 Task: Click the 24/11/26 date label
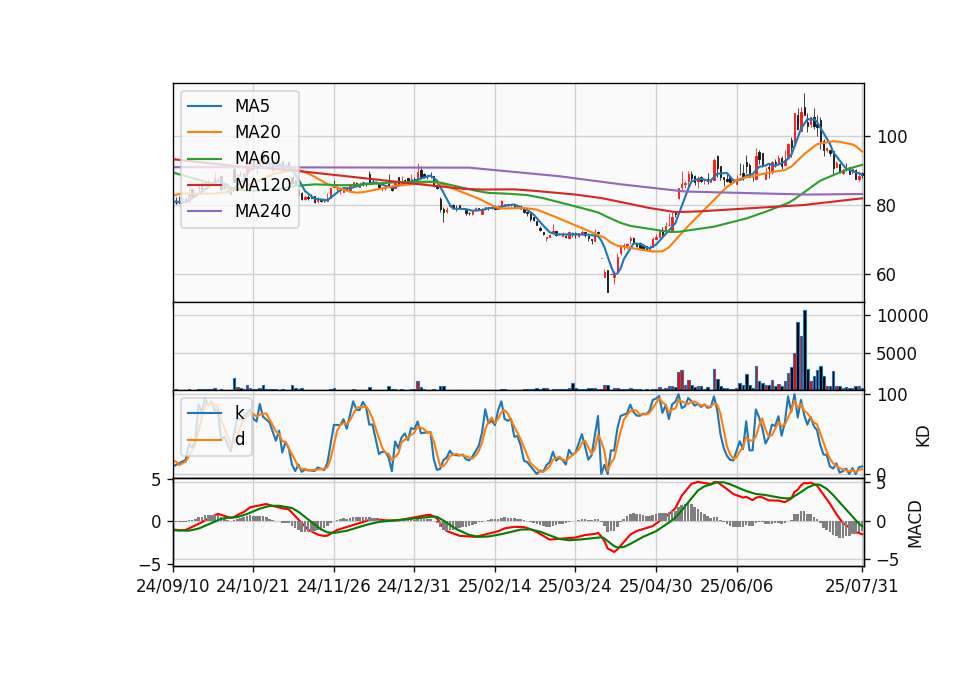click(334, 586)
